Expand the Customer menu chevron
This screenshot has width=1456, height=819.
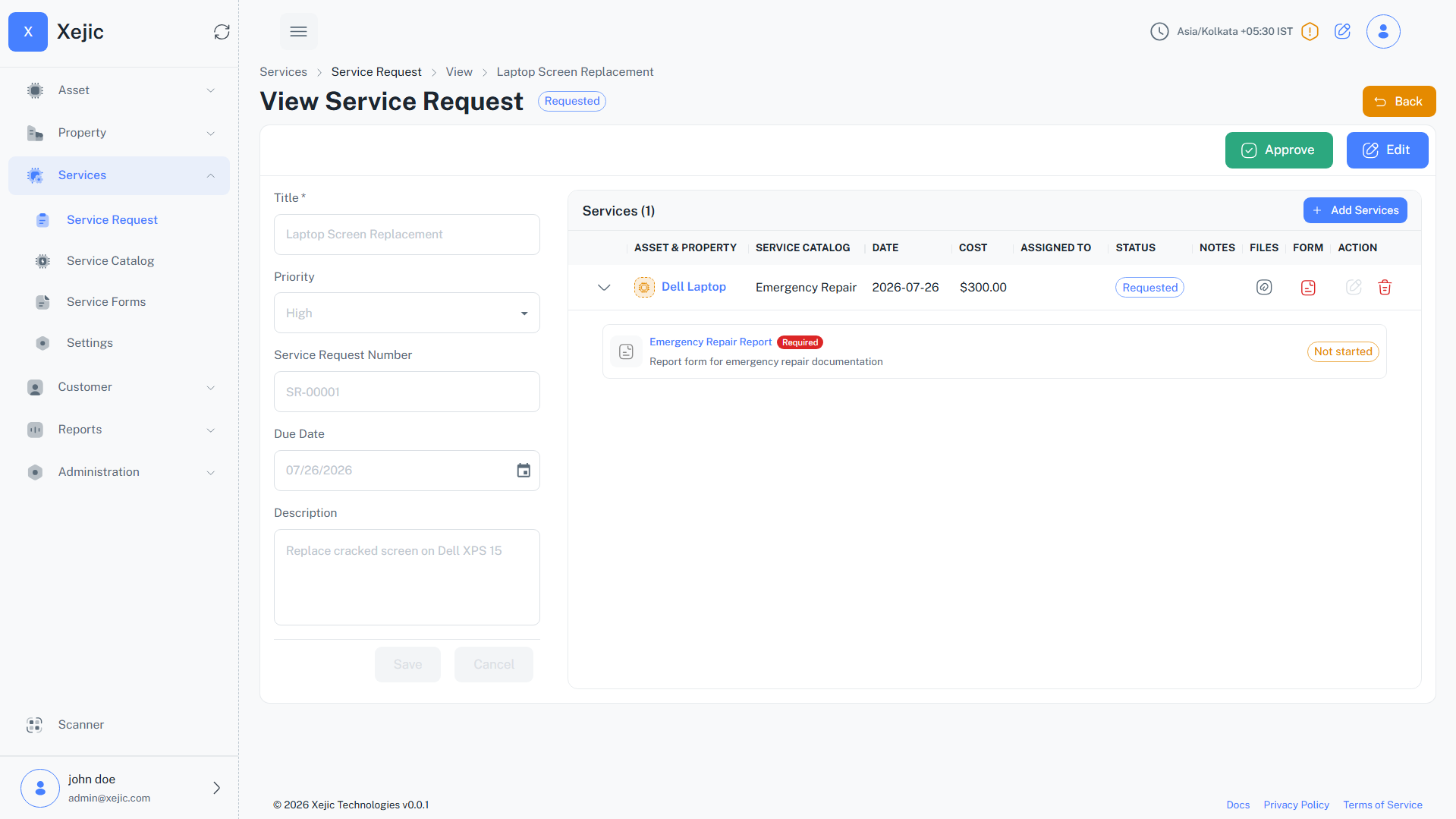pos(211,387)
